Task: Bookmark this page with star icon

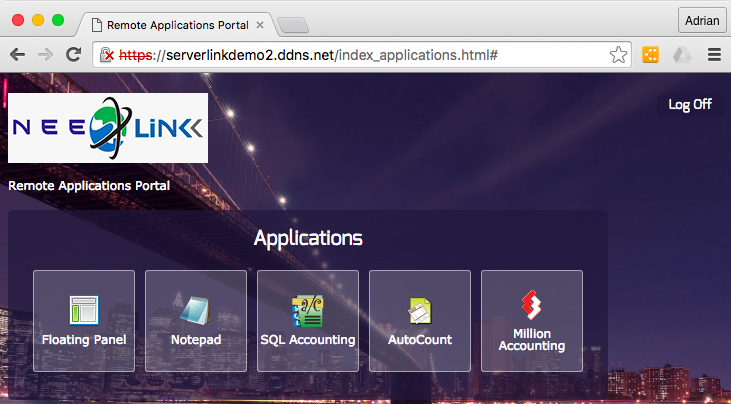Action: tap(618, 55)
